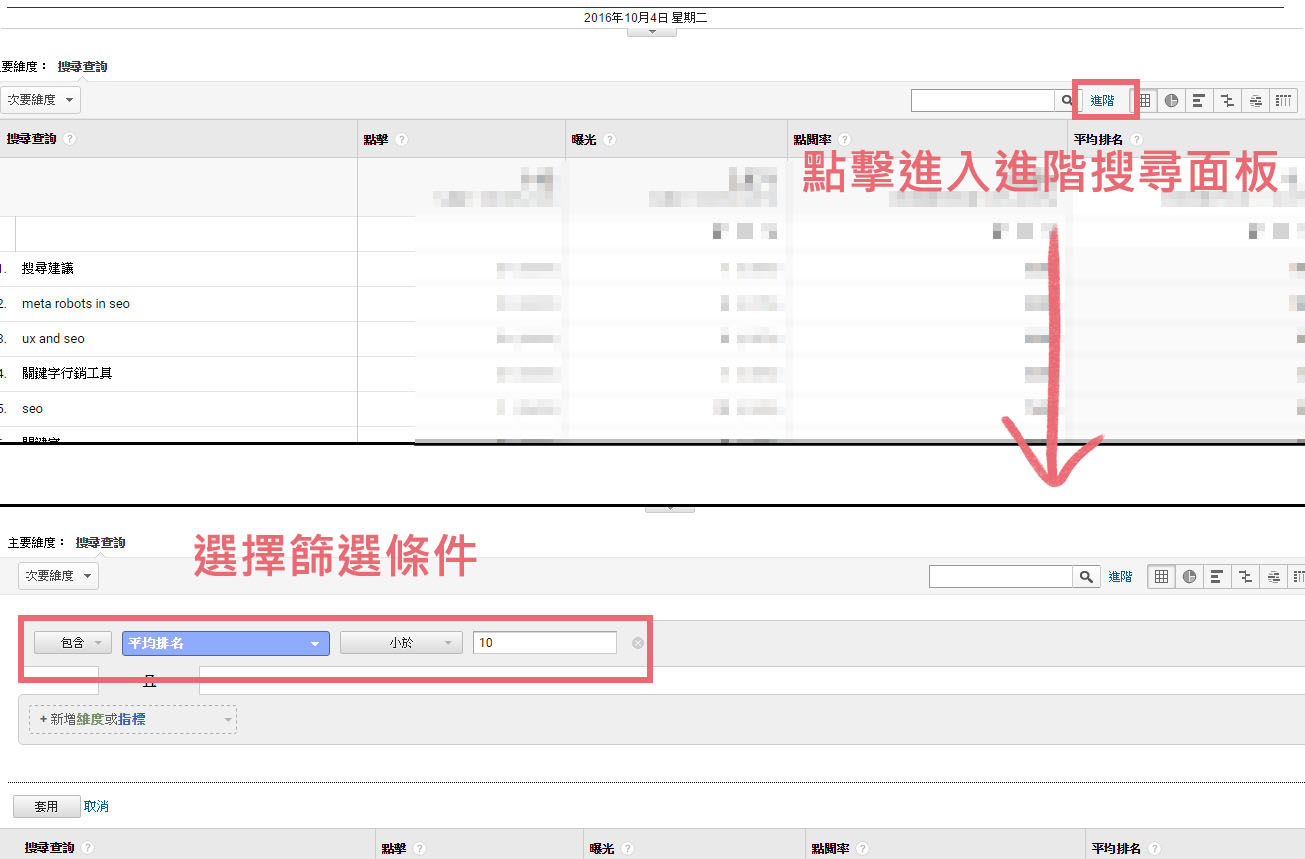Open help icon beside 點擊 in the lower table
The height and width of the screenshot is (859, 1305).
click(419, 848)
